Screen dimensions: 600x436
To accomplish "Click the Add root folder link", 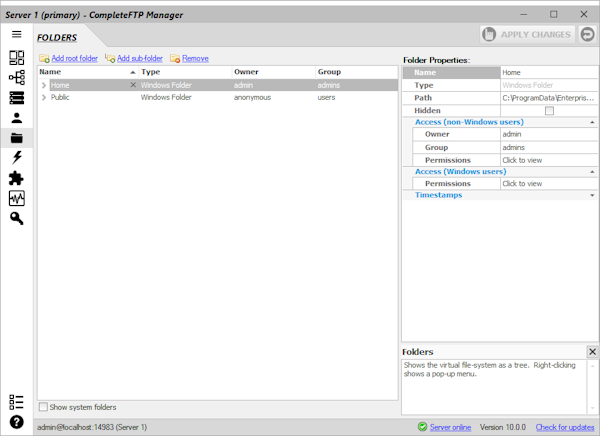I will click(74, 59).
